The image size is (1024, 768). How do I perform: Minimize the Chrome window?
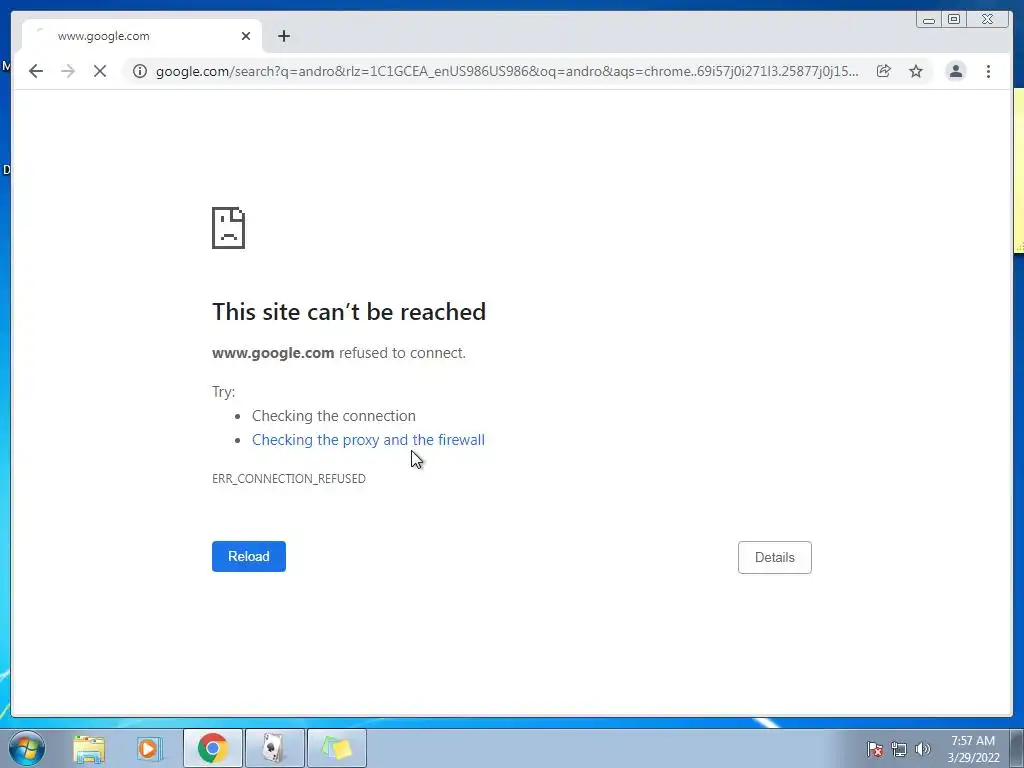929,20
